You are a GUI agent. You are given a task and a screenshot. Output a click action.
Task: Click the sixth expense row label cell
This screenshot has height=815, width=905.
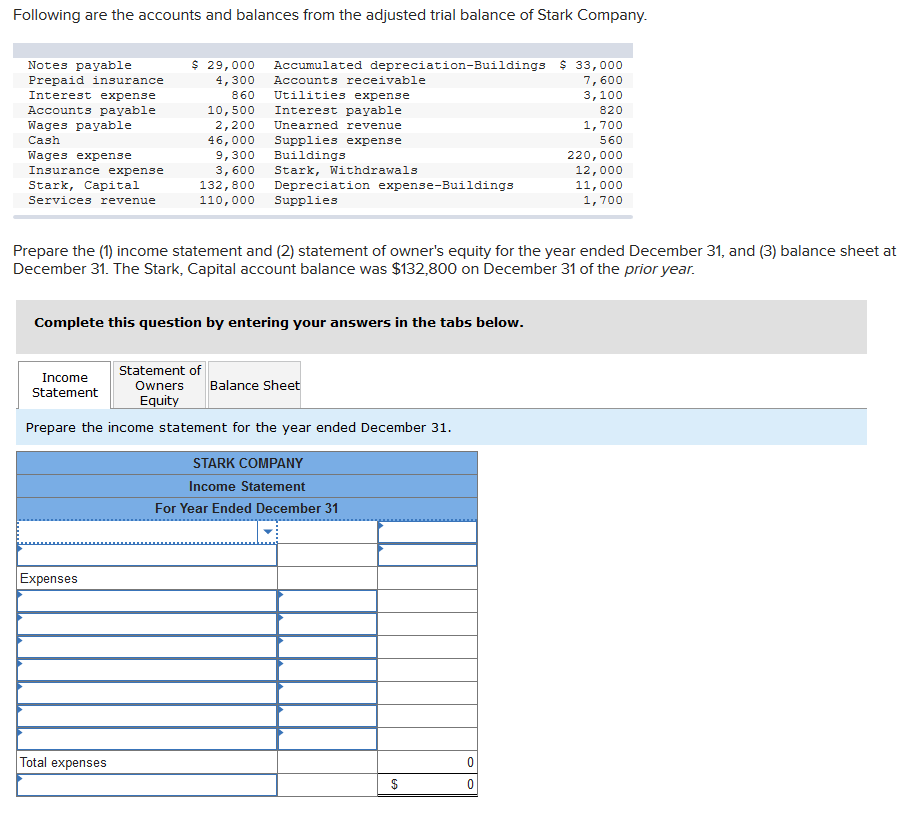pyautogui.click(x=145, y=716)
